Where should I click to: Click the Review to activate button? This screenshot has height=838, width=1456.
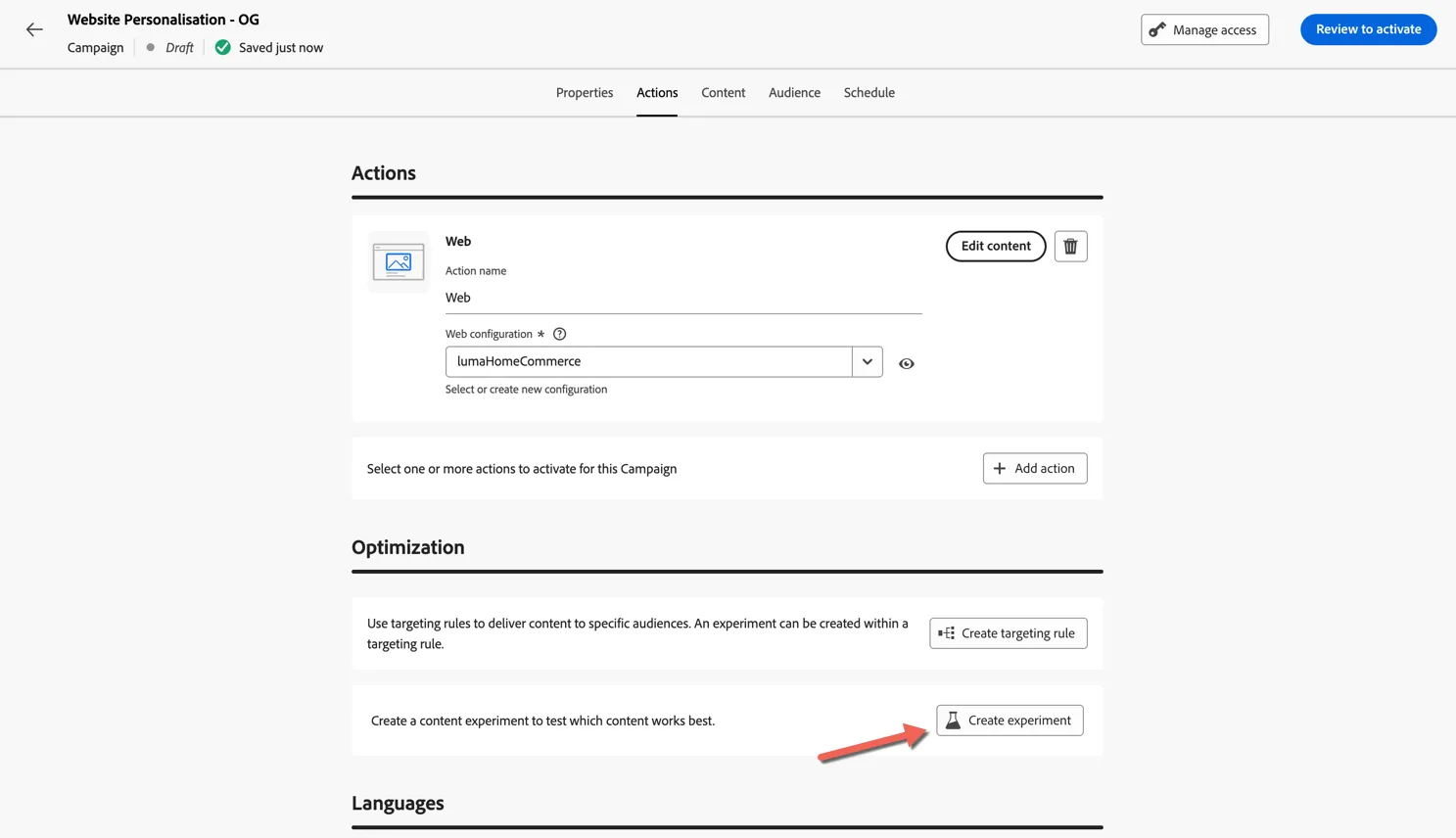click(x=1368, y=29)
